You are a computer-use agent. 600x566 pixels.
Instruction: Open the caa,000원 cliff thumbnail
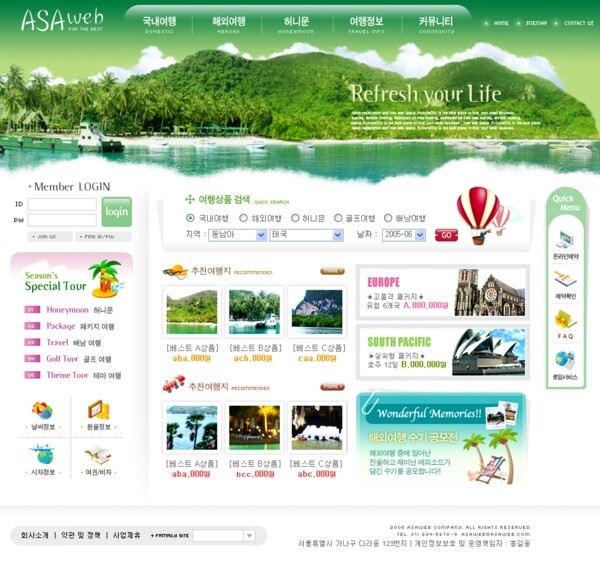[x=317, y=312]
